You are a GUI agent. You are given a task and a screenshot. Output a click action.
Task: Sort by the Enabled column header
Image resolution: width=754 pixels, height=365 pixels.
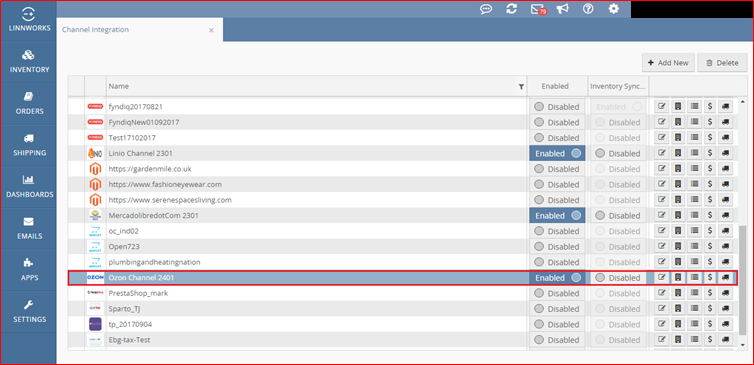[557, 86]
